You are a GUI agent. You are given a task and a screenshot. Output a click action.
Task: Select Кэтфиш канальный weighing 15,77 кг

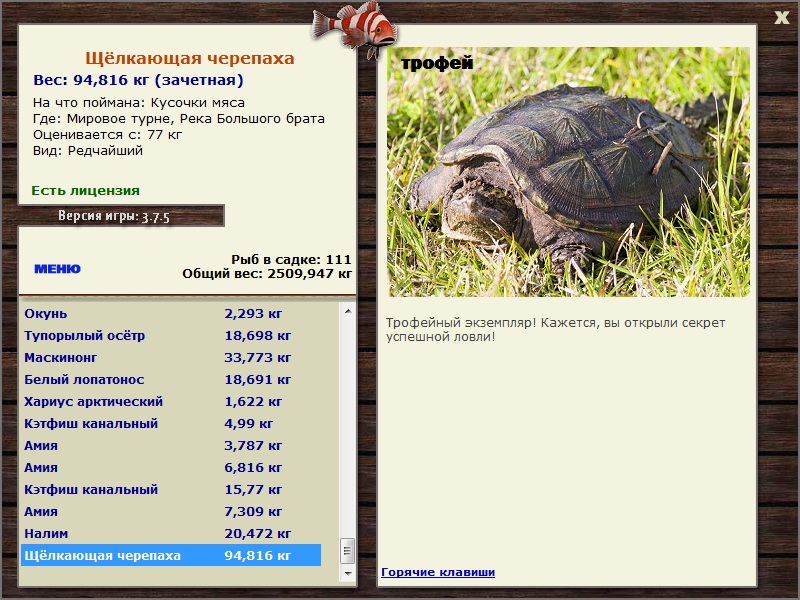(171, 489)
